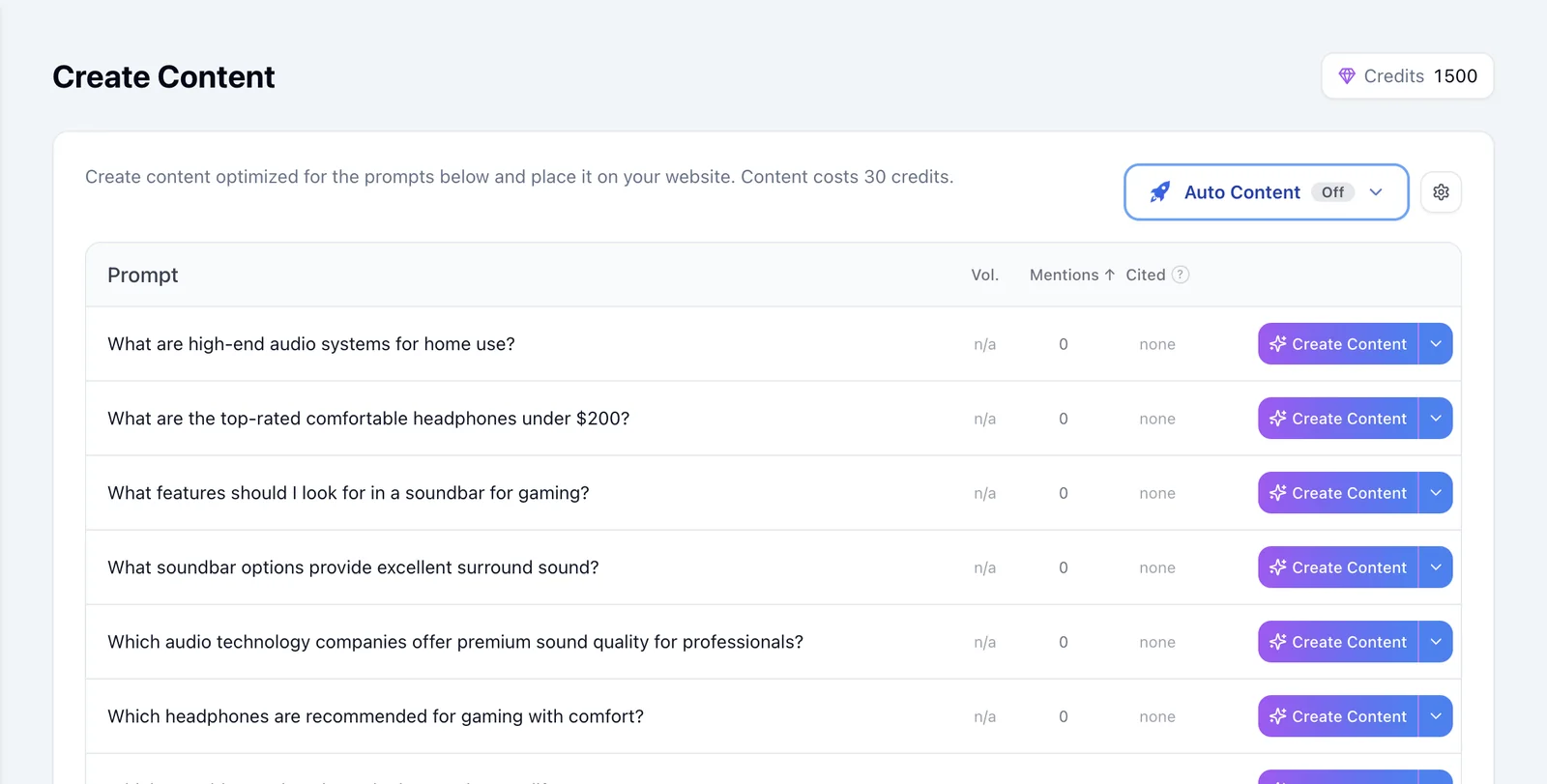Click n/a volume in soundbar for gaming row

(985, 493)
